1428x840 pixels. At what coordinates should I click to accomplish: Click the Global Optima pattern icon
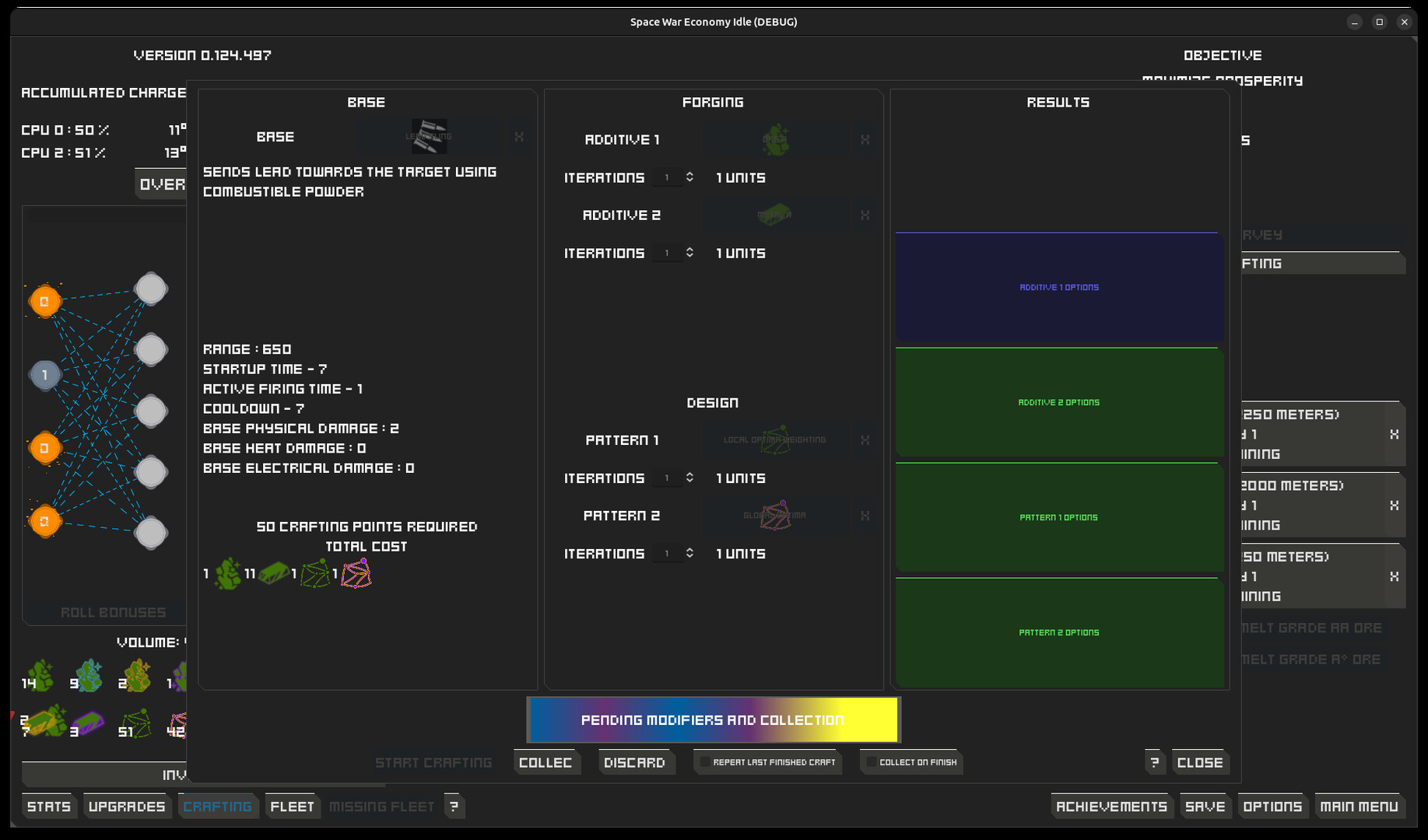coord(774,516)
